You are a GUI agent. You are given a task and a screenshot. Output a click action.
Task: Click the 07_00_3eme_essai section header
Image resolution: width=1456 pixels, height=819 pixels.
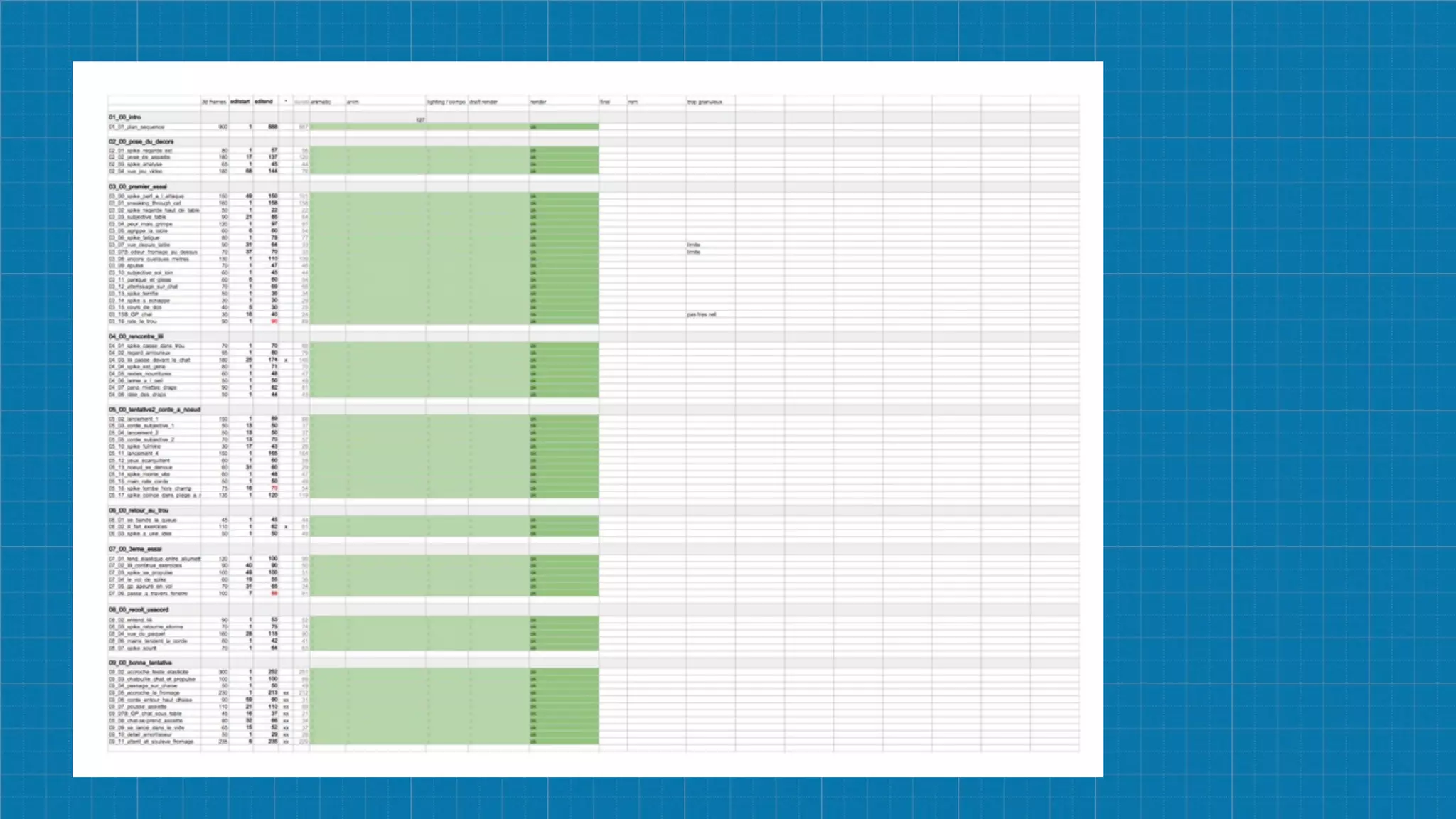[135, 550]
